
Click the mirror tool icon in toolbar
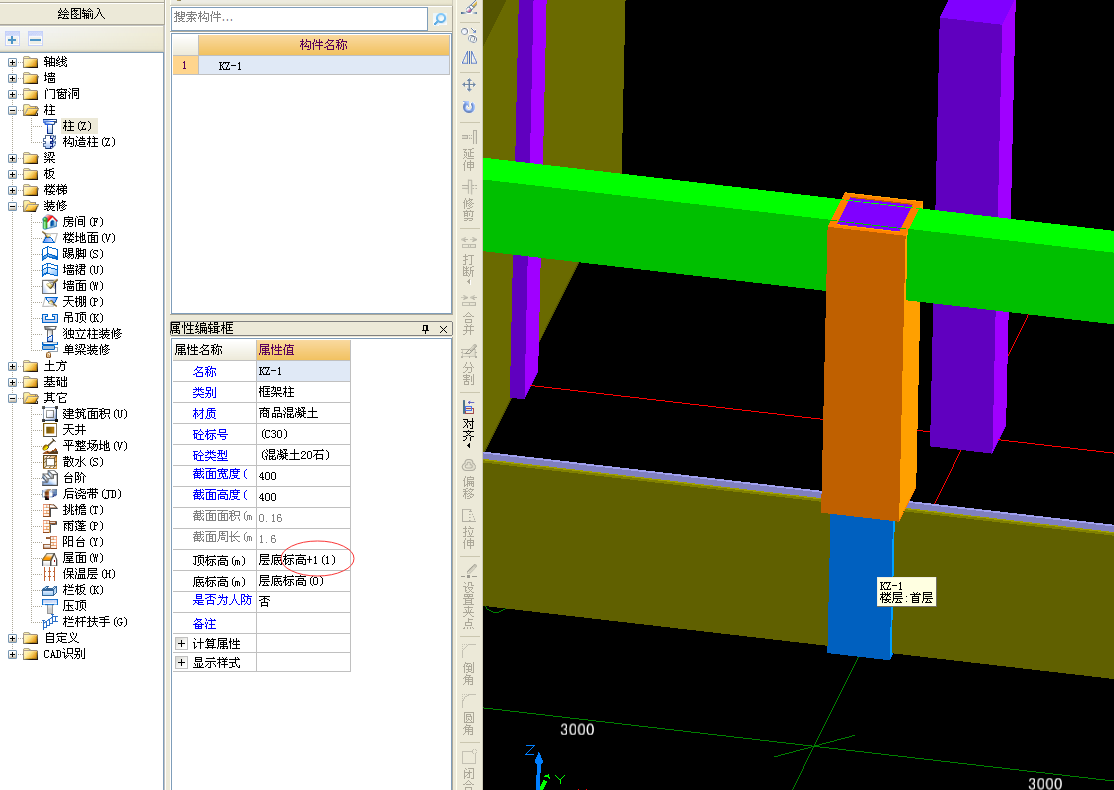point(469,58)
